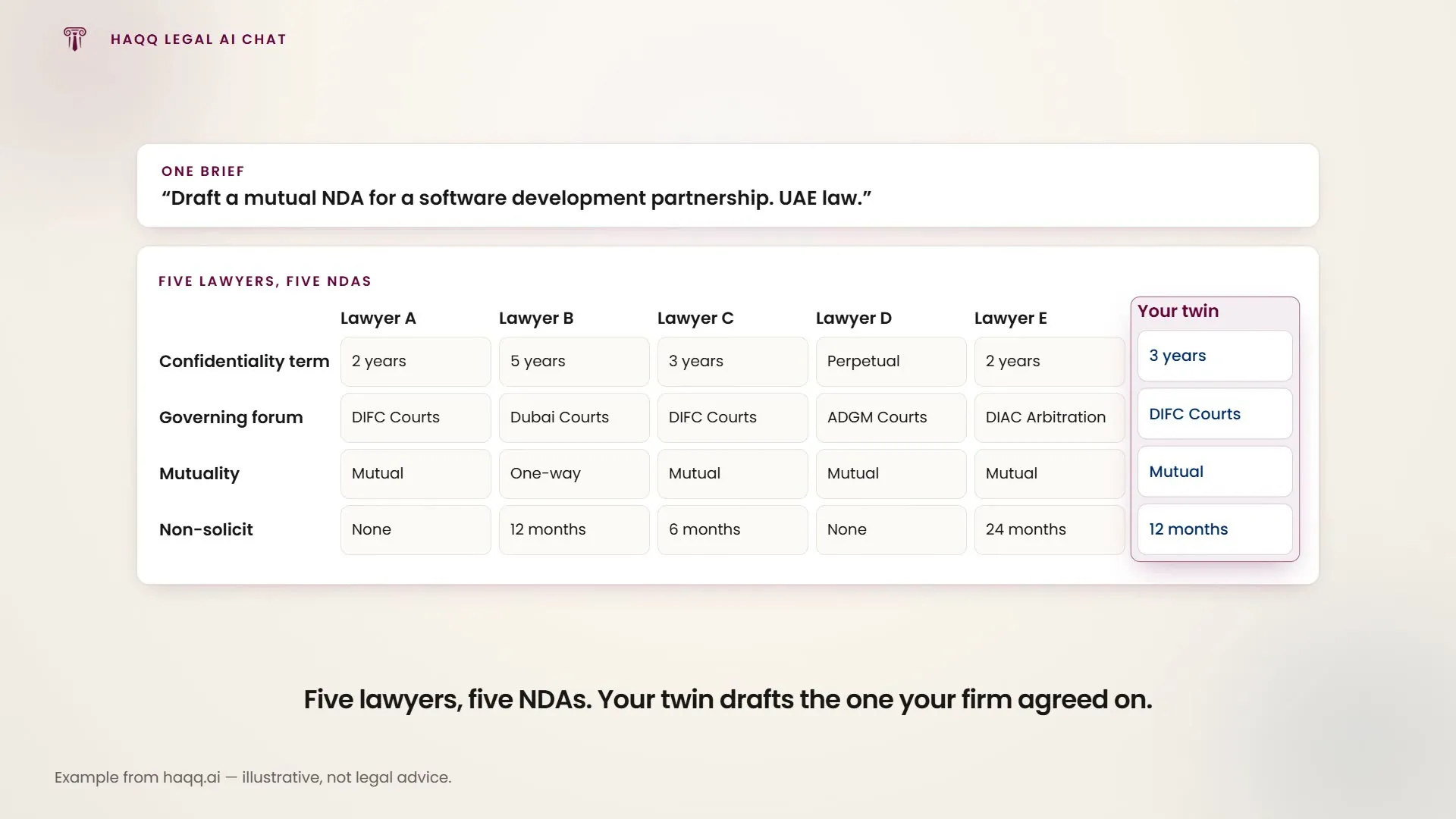Click the HAQQ LEGAL AI CHAT title
The height and width of the screenshot is (819, 1456).
click(198, 39)
